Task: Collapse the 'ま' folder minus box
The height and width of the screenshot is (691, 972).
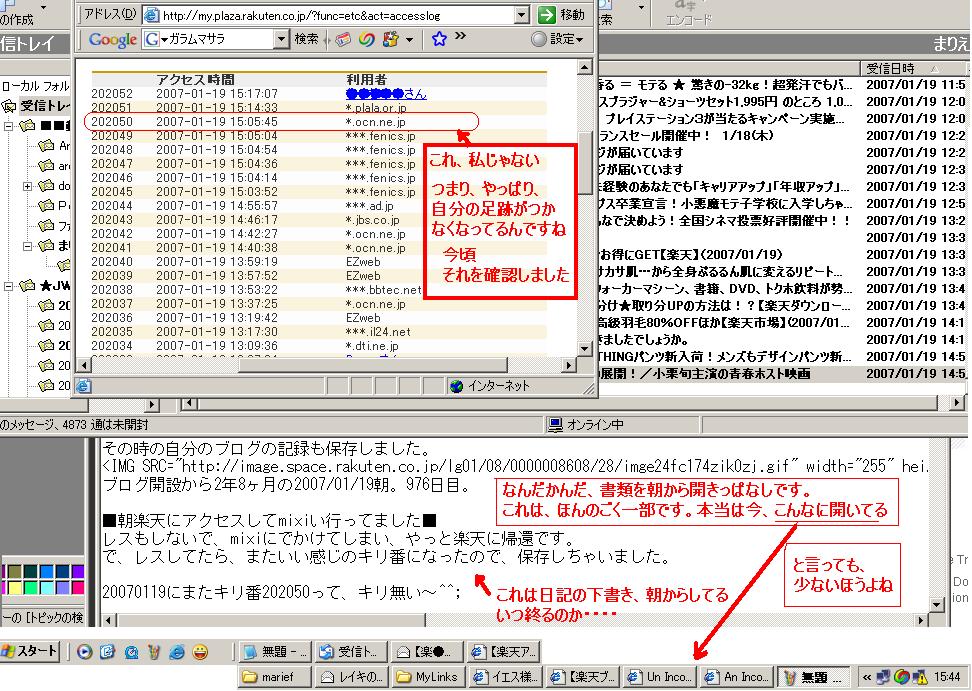Action: pos(27,246)
